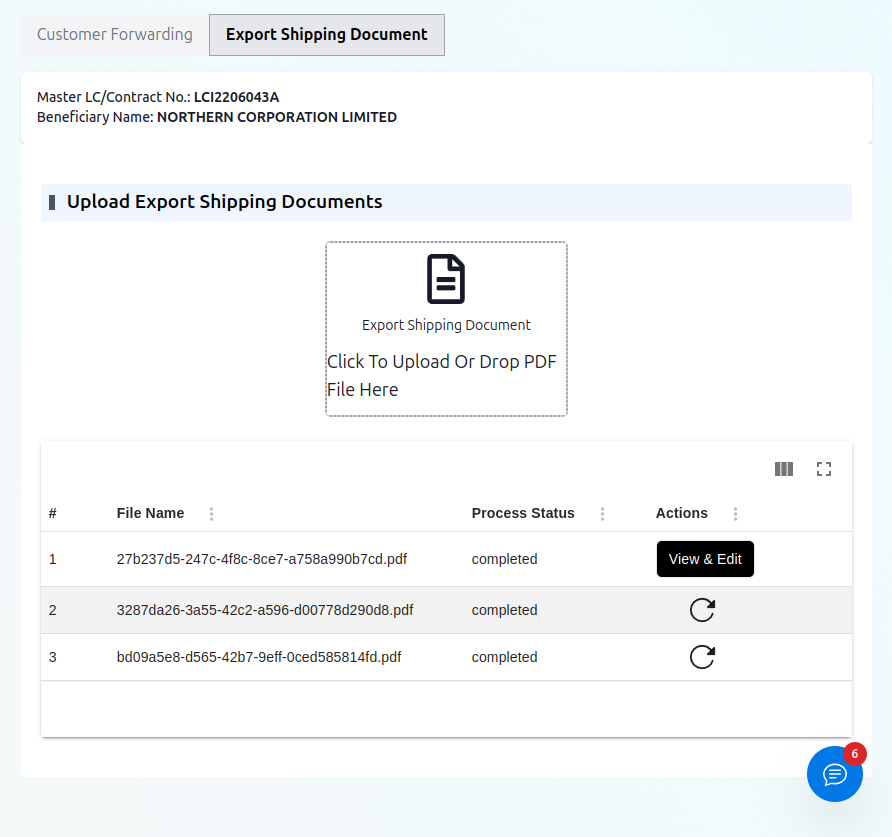892x837 pixels.
Task: Click the Actions column header
Action: point(682,513)
